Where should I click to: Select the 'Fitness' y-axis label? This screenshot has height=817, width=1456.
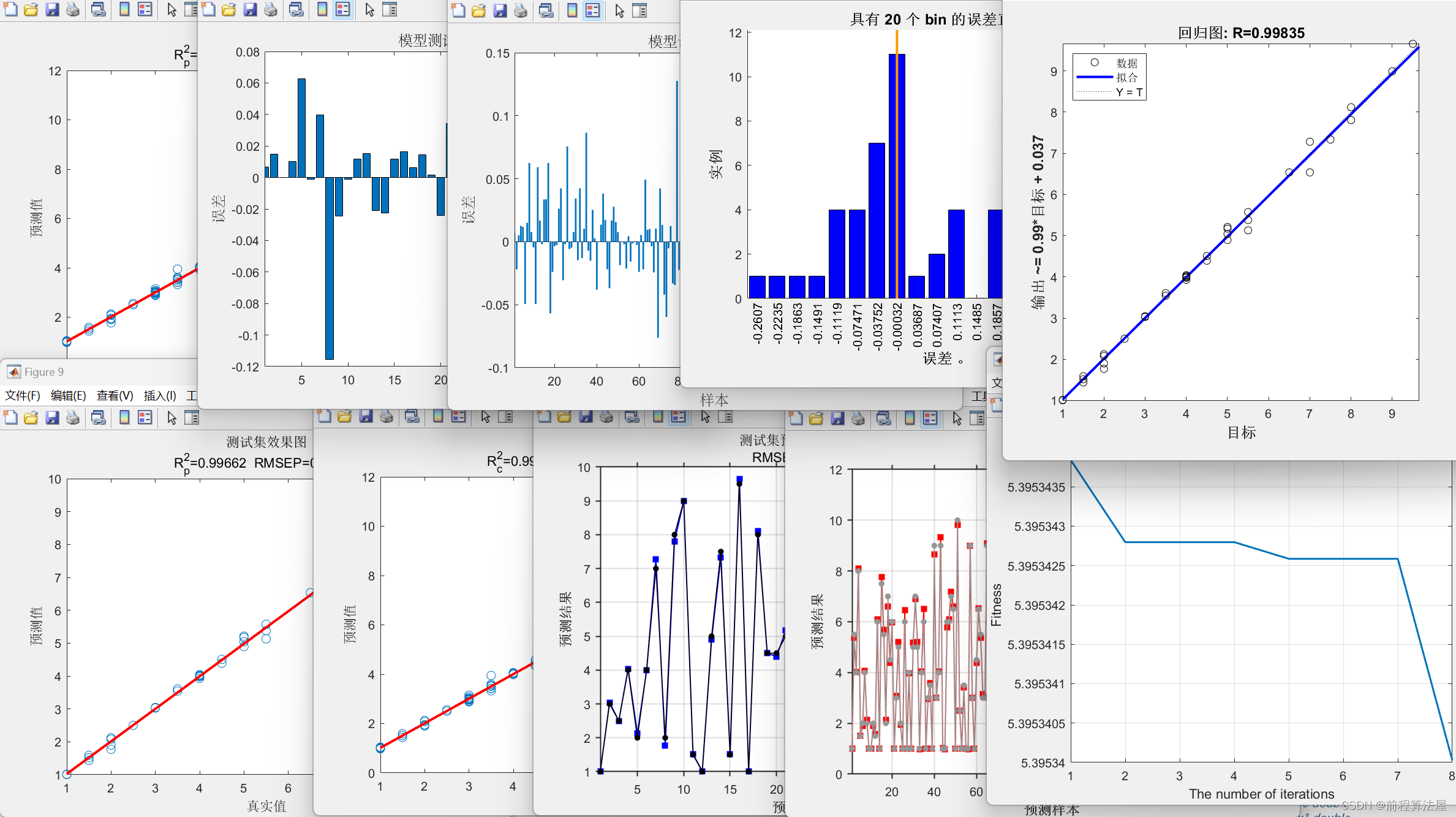[x=996, y=604]
